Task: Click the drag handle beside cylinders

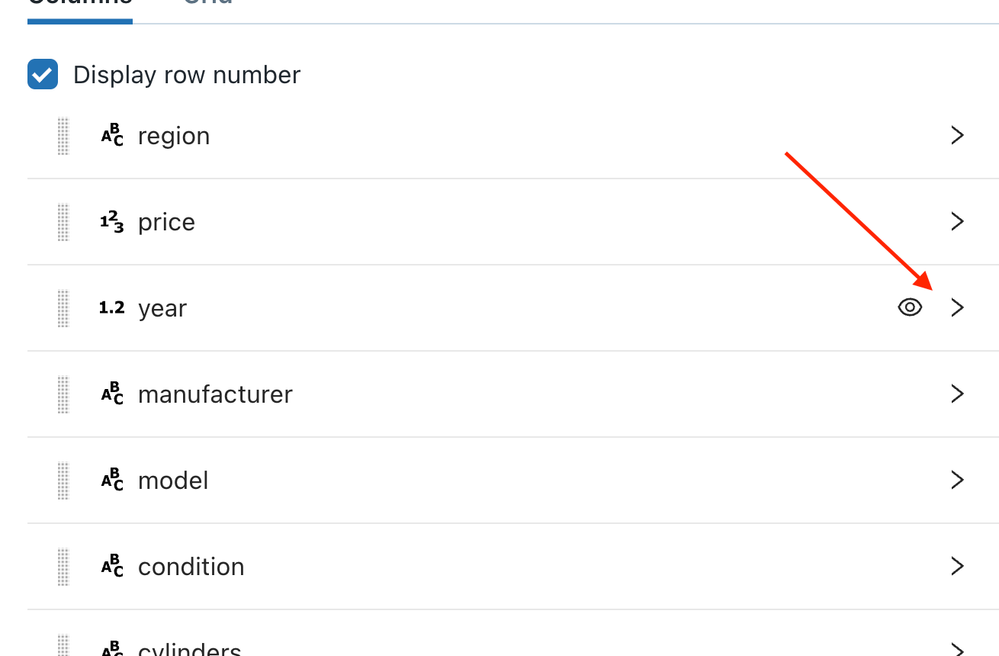Action: pos(62,645)
